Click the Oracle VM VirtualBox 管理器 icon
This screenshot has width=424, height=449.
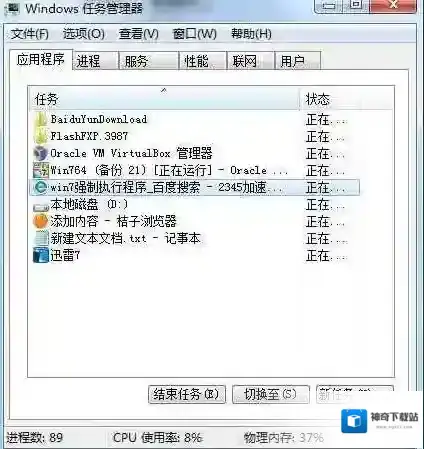[x=41, y=153]
